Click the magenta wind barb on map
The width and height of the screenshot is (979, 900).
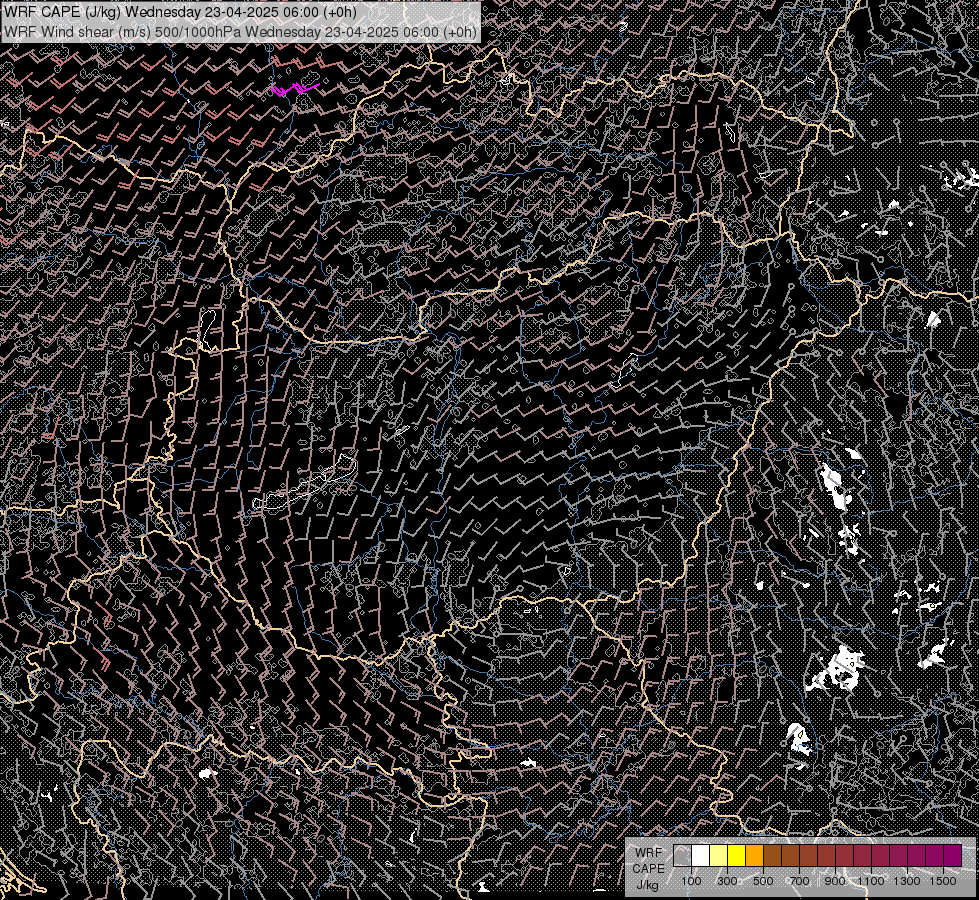295,89
